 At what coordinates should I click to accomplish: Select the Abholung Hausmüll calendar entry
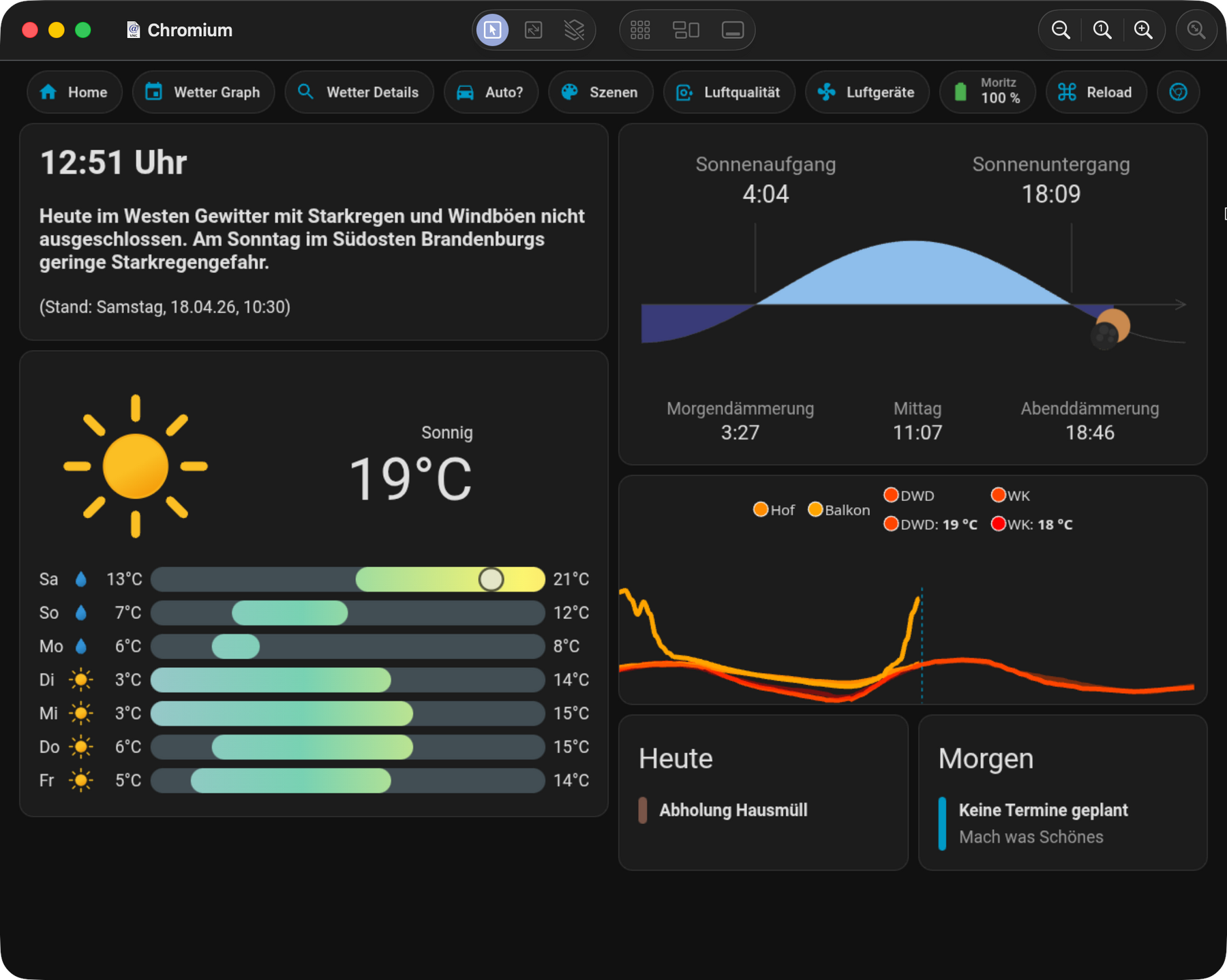(x=733, y=810)
